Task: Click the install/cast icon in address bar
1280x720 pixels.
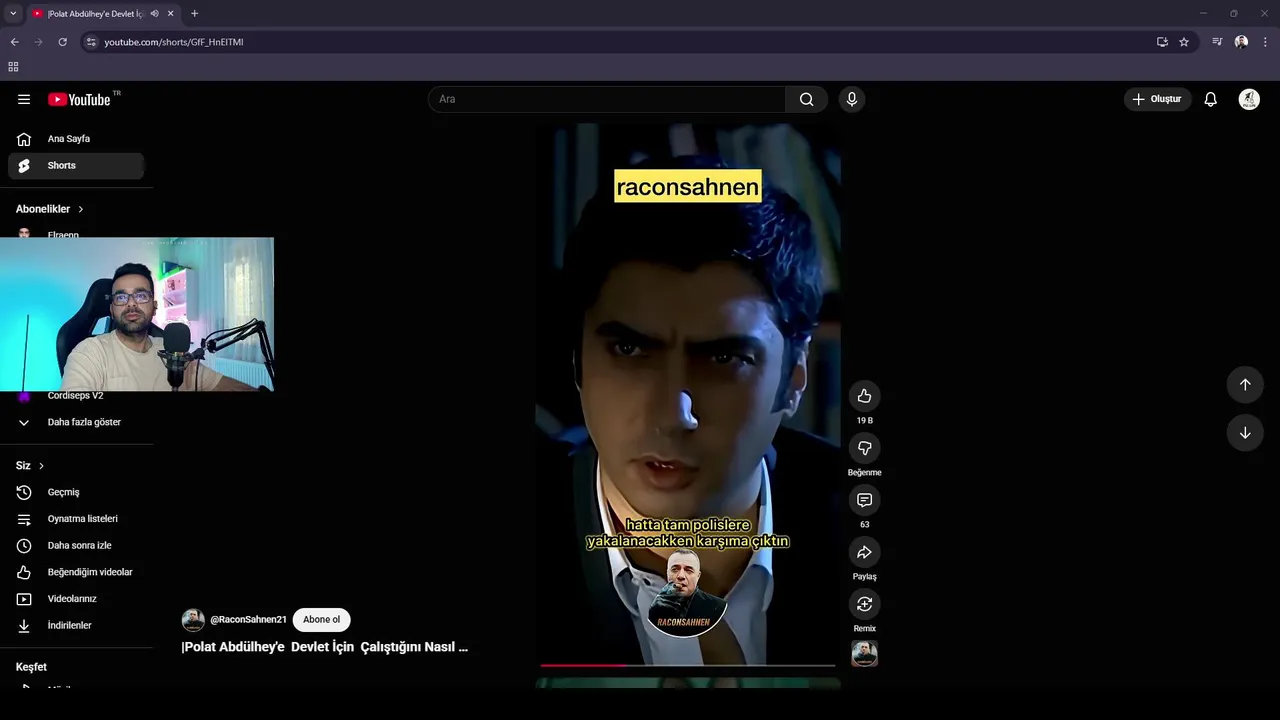Action: 1162,42
